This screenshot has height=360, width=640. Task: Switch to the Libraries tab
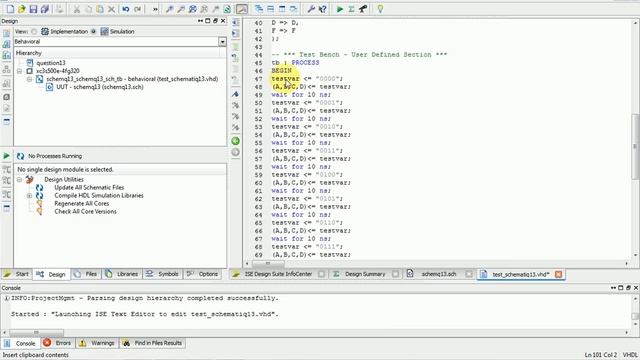(x=122, y=274)
